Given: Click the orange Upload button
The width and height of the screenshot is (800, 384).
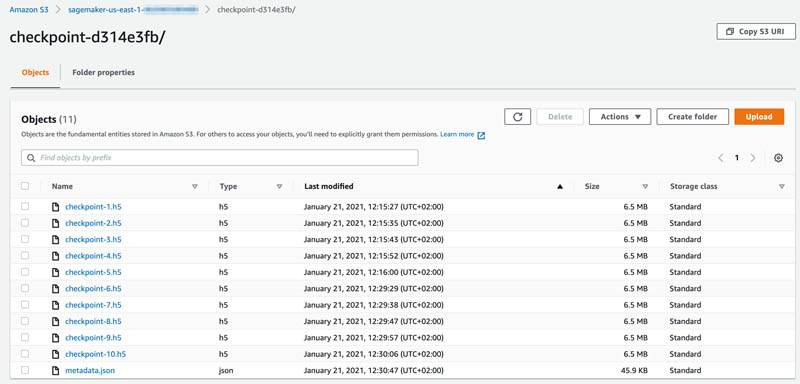Looking at the screenshot, I should click(759, 117).
